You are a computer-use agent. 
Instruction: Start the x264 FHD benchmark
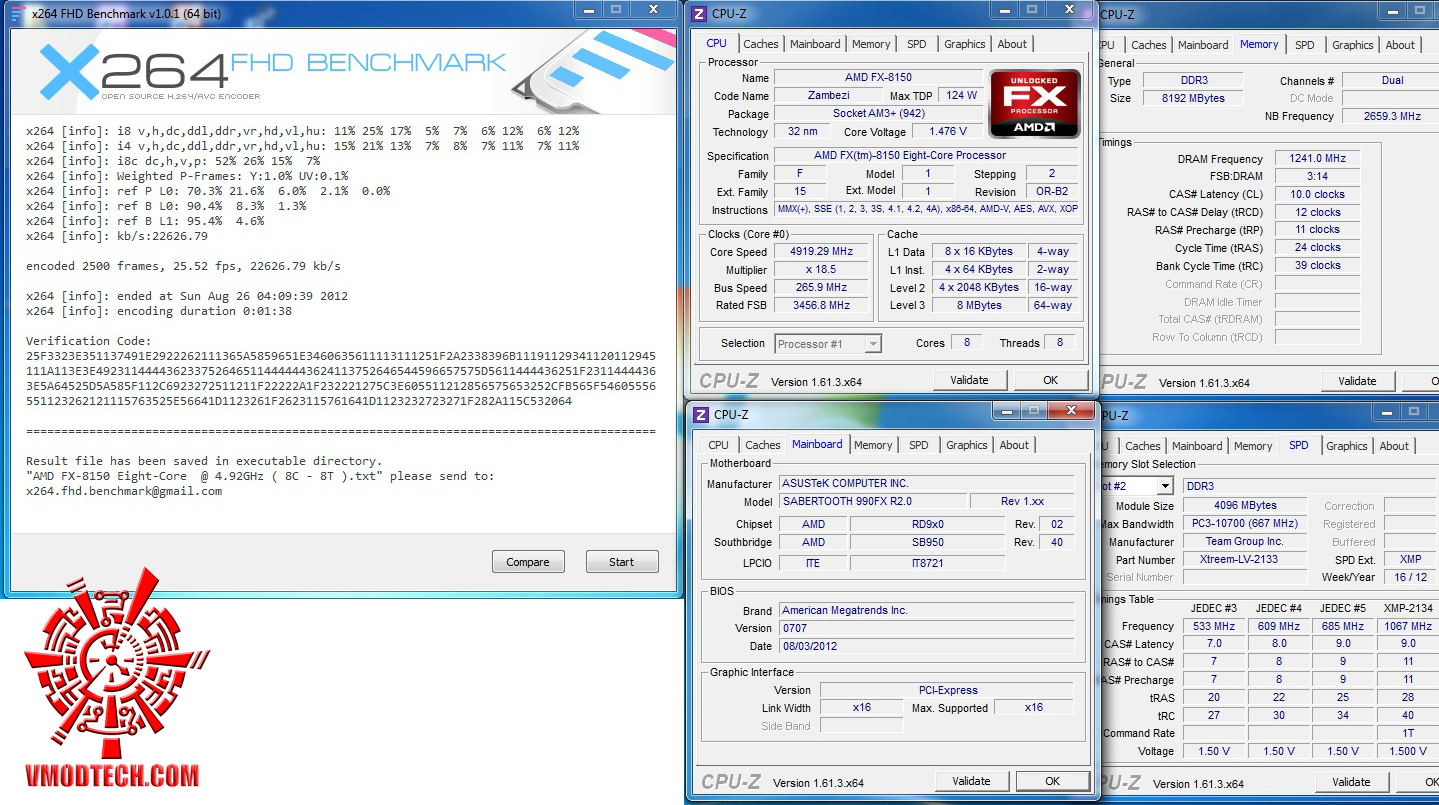click(622, 562)
